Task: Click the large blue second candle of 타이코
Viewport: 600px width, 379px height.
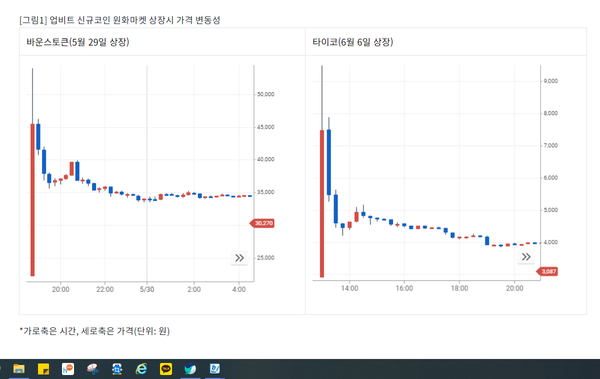Action: tap(329, 162)
